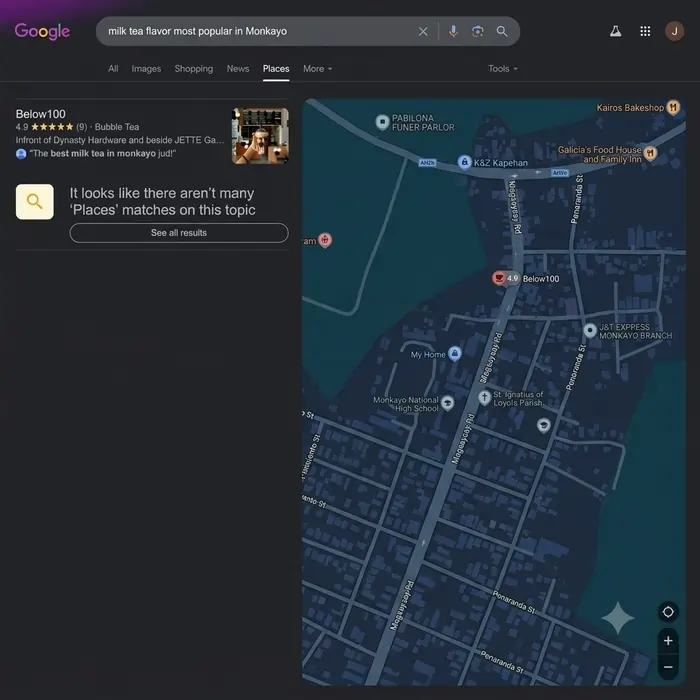Center map on my location
Viewport: 700px width, 700px height.
coord(668,612)
